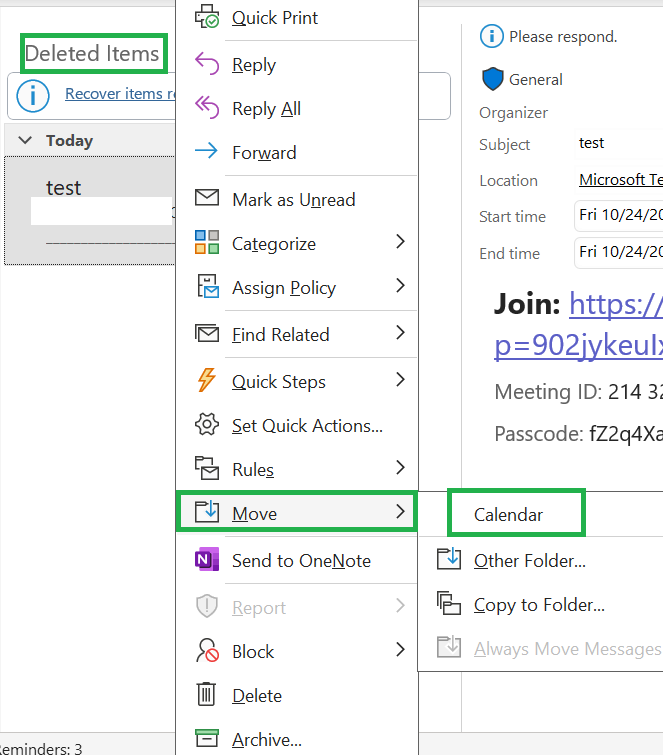
Task: Click the Reply arrow icon
Action: point(207,64)
